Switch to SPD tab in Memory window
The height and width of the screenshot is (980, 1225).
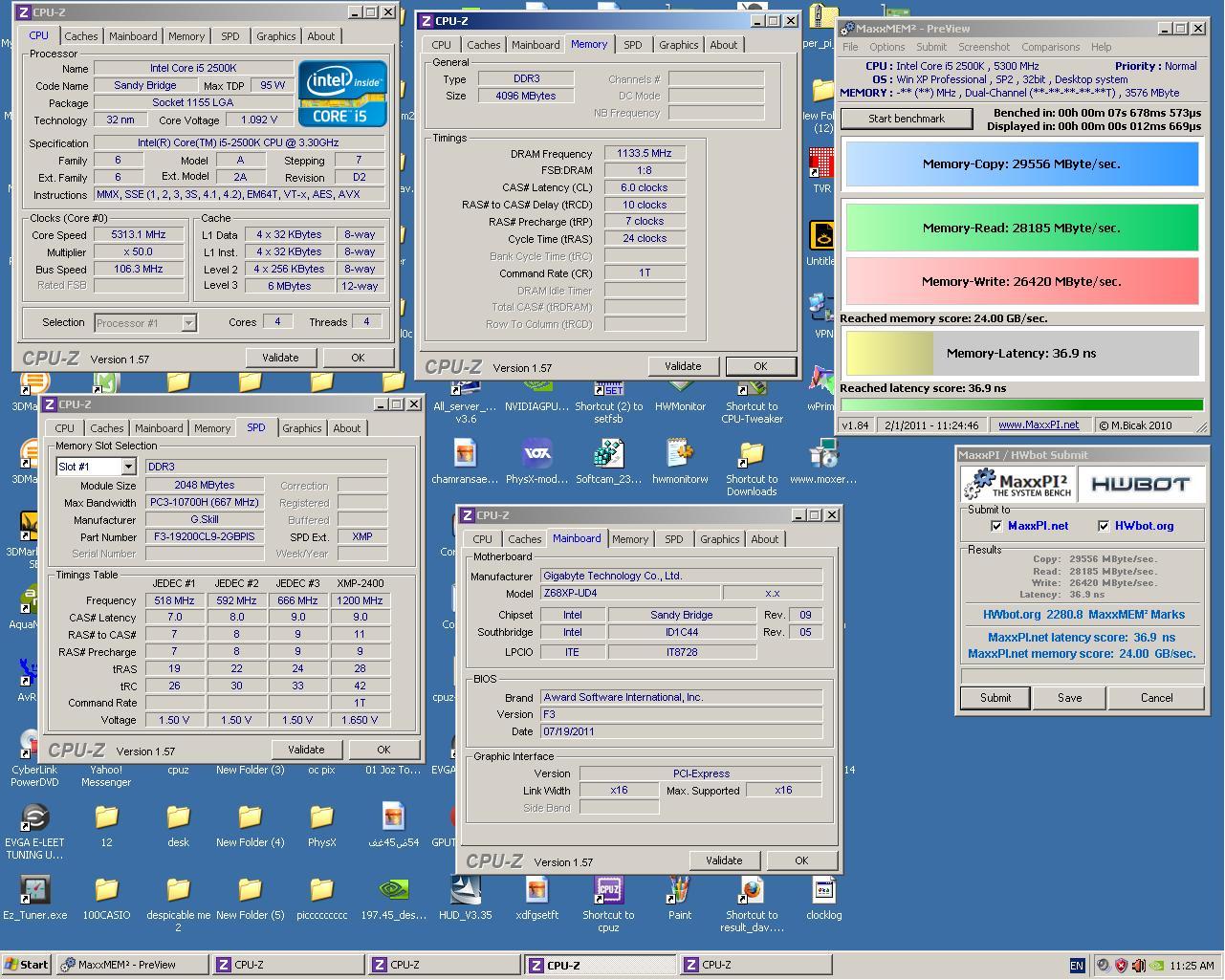(x=633, y=45)
